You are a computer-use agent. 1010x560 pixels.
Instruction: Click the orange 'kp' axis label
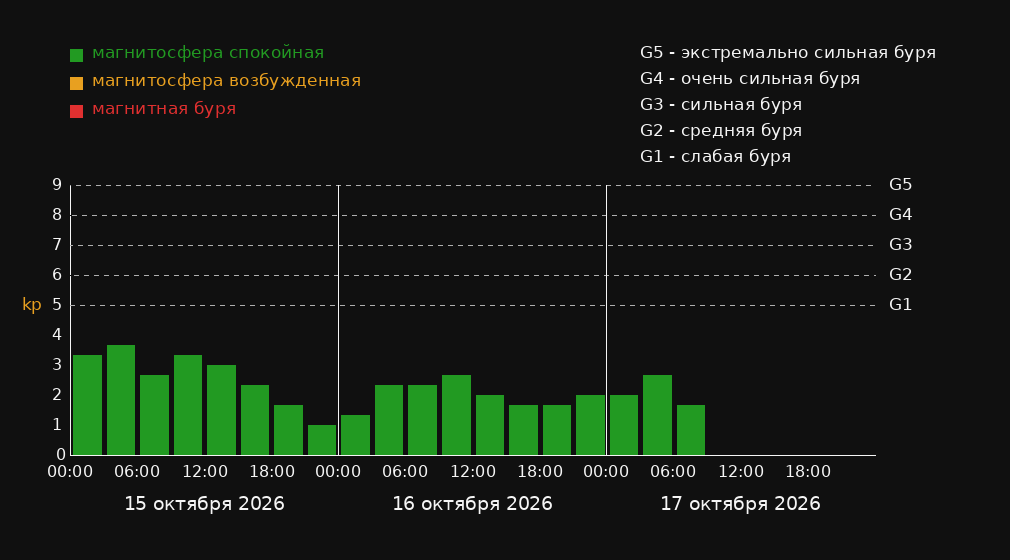(32, 305)
